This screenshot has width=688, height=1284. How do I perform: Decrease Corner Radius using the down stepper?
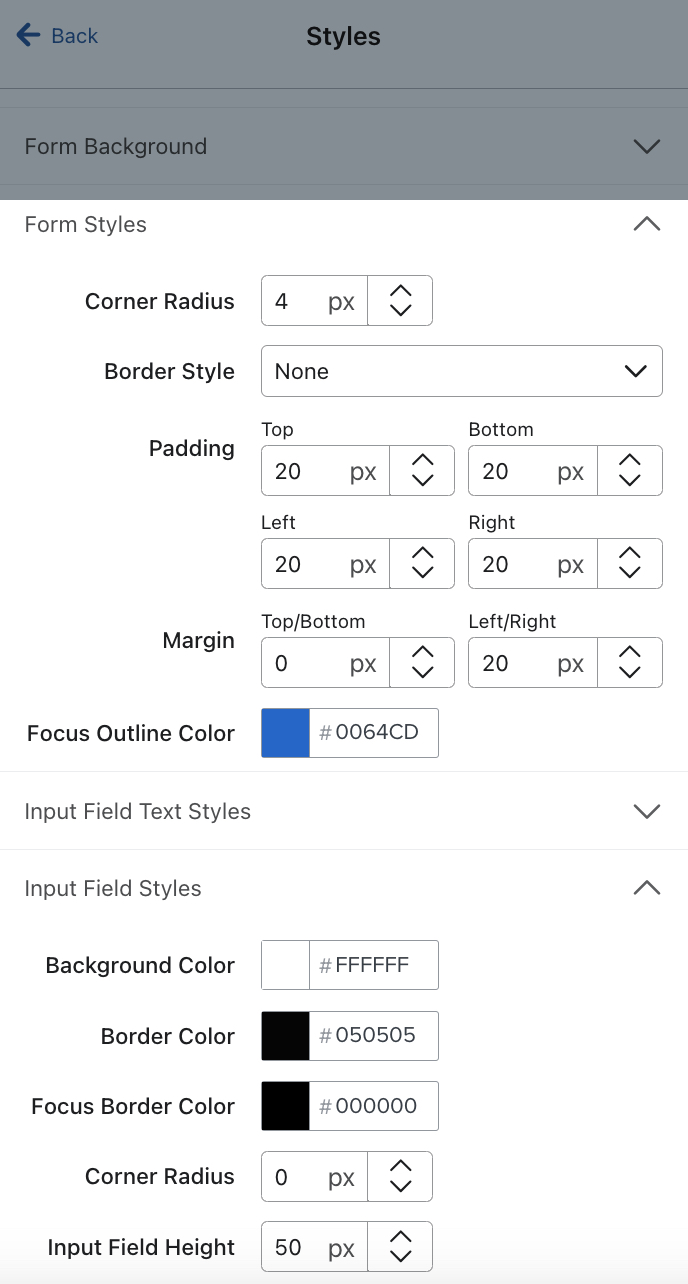click(x=400, y=311)
